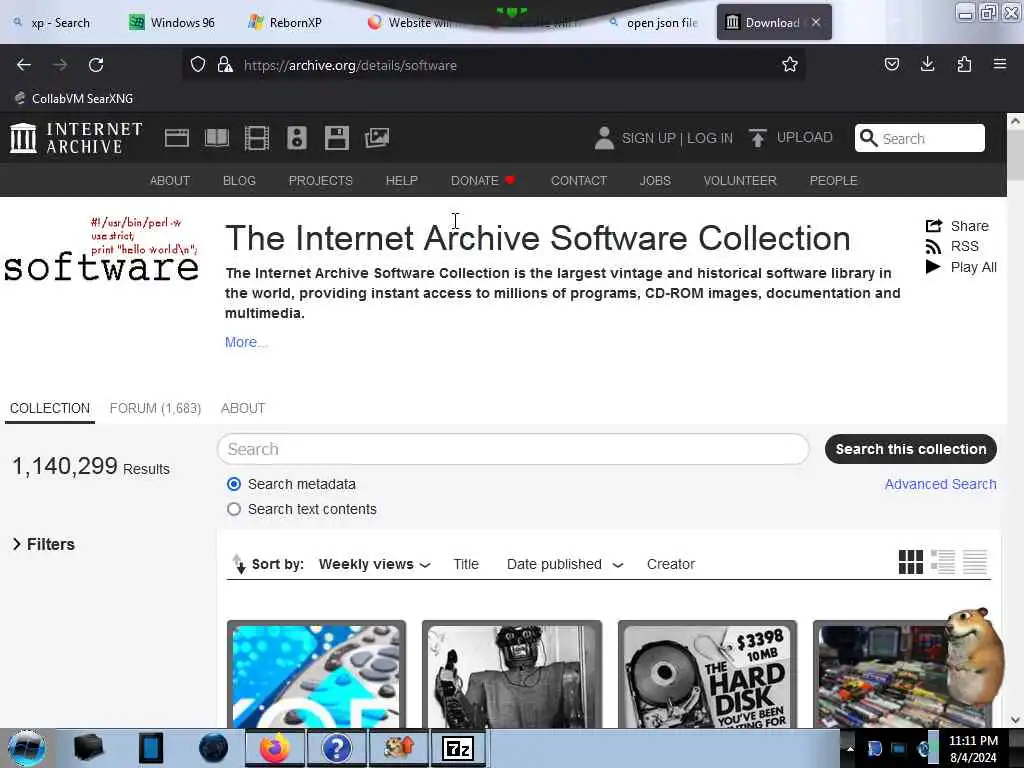Toggle sort direction arrows

(239, 564)
